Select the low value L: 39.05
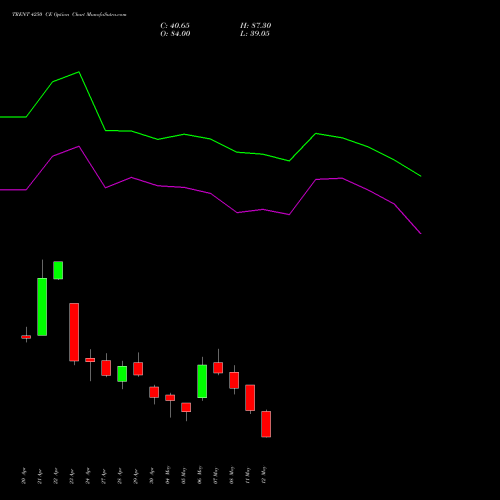Screen dimensions: 500x500 pos(255,34)
